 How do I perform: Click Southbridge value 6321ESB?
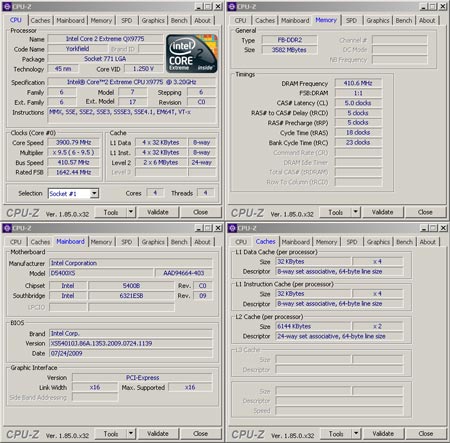(x=131, y=296)
